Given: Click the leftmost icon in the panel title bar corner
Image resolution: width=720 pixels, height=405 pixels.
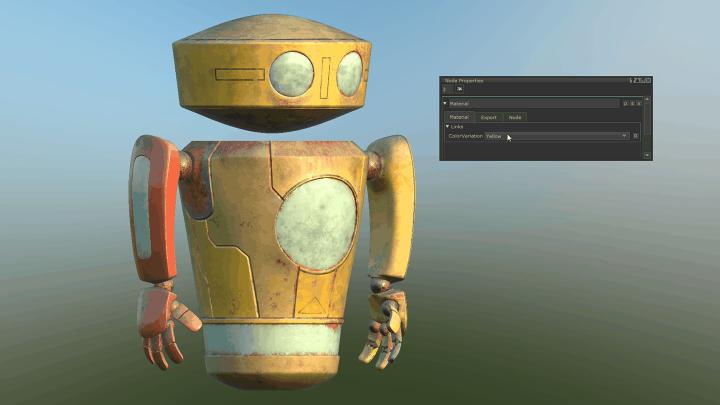Looking at the screenshot, I should point(633,80).
